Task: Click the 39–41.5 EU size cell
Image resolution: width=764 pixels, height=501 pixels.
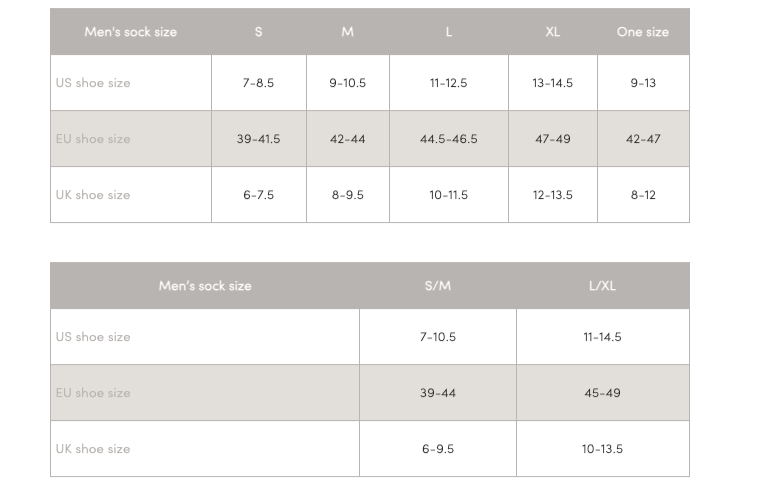Action: [x=259, y=139]
